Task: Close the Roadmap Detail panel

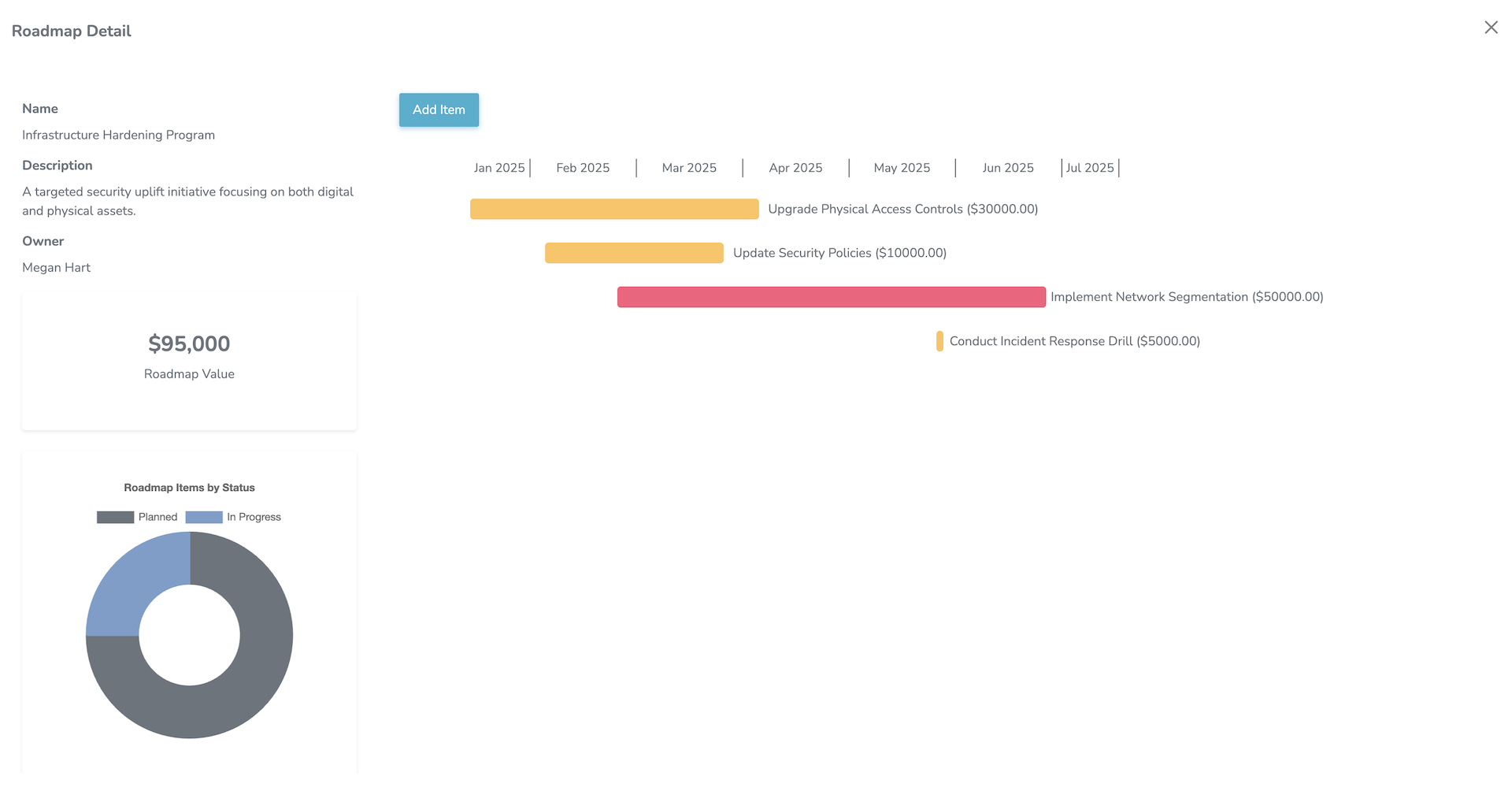Action: (1491, 28)
